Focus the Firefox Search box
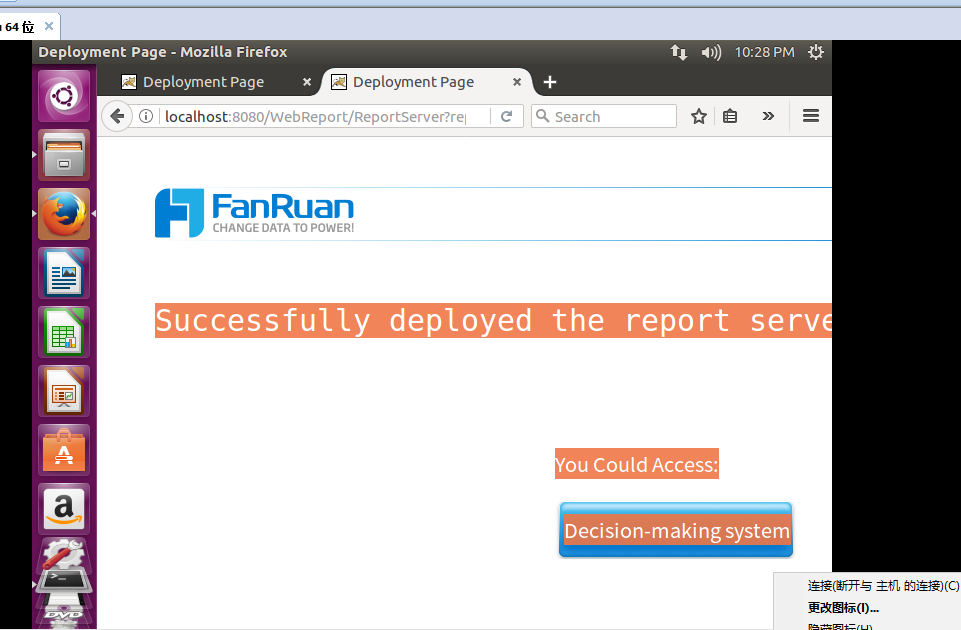This screenshot has width=961, height=630. [604, 116]
